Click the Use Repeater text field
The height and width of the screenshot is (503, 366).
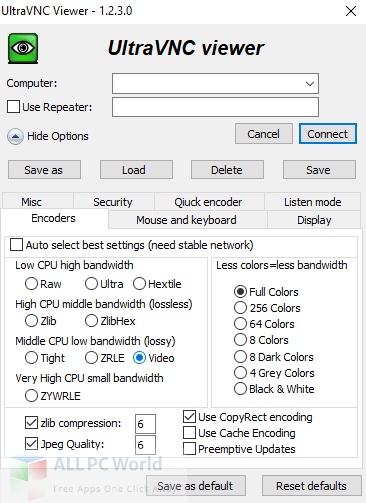(x=215, y=107)
